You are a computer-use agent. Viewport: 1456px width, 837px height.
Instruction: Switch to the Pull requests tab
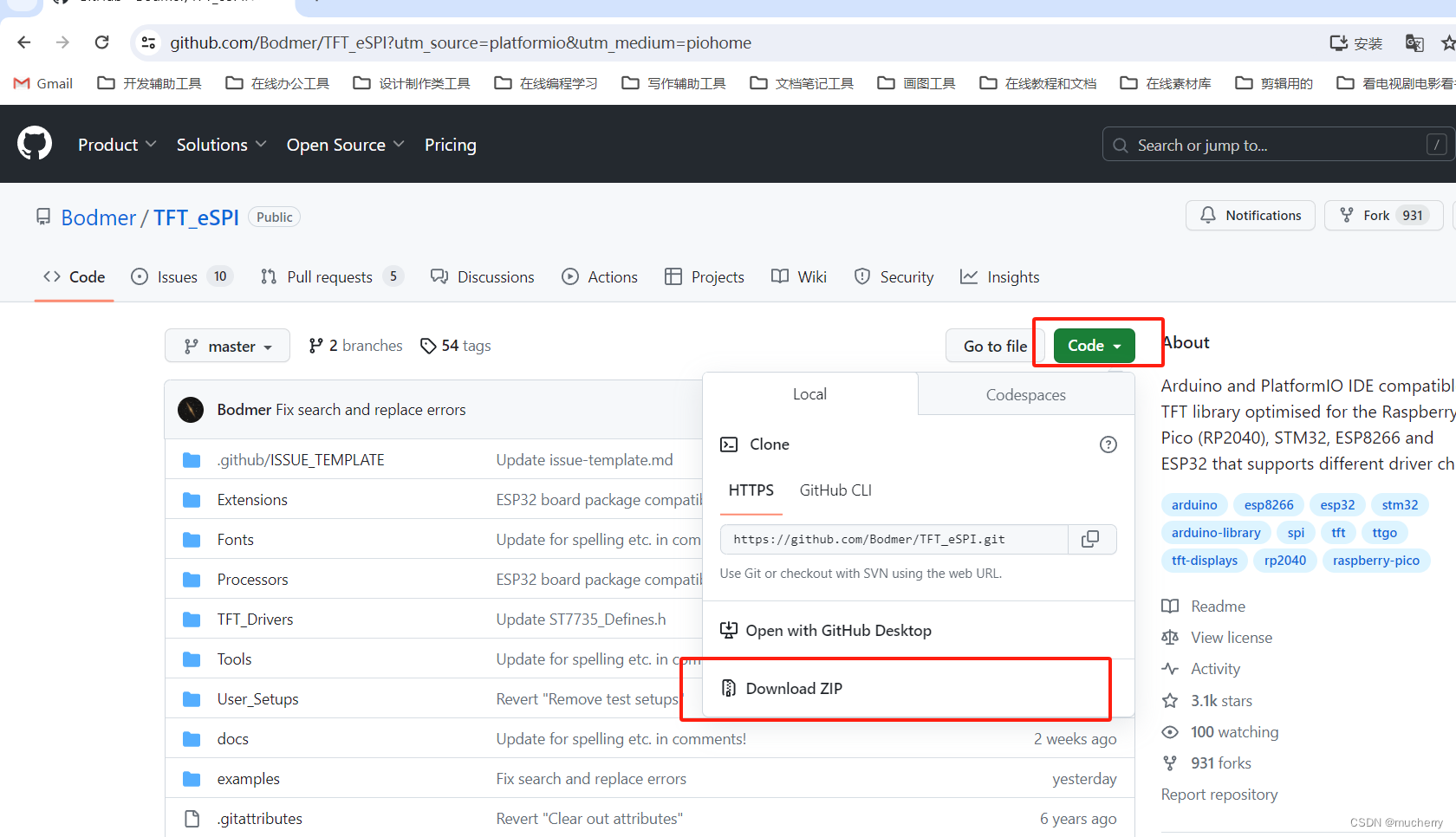[x=332, y=276]
